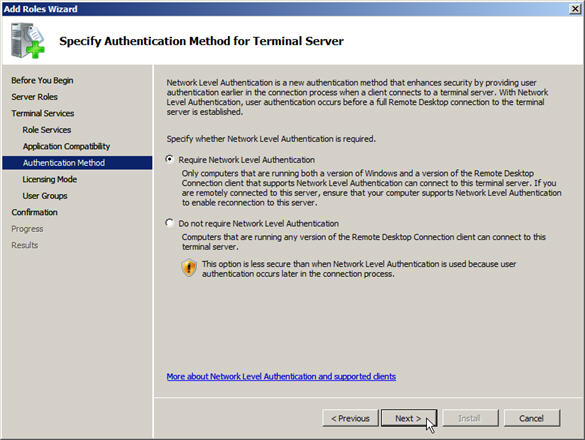Image resolution: width=585 pixels, height=440 pixels.
Task: Select Require Network Level Authentication radio button
Action: pos(170,159)
